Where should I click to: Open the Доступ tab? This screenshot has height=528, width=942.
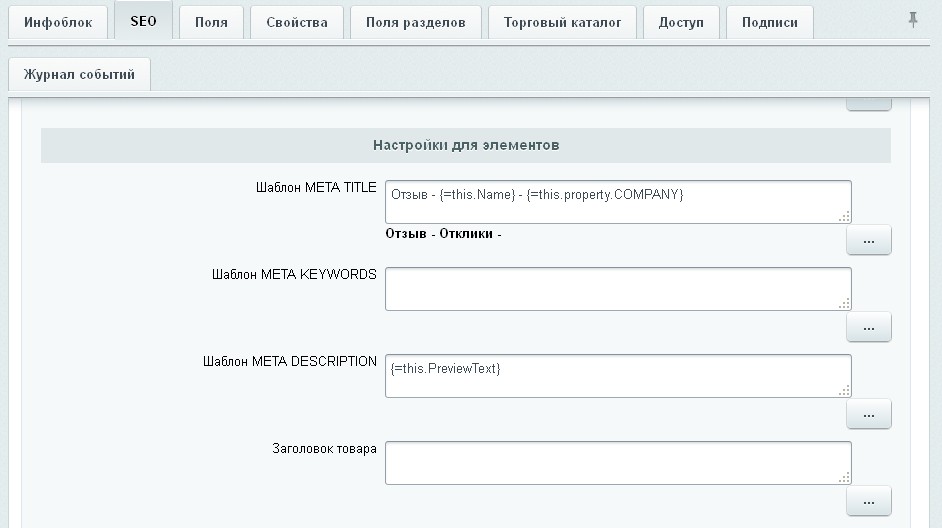pos(681,22)
